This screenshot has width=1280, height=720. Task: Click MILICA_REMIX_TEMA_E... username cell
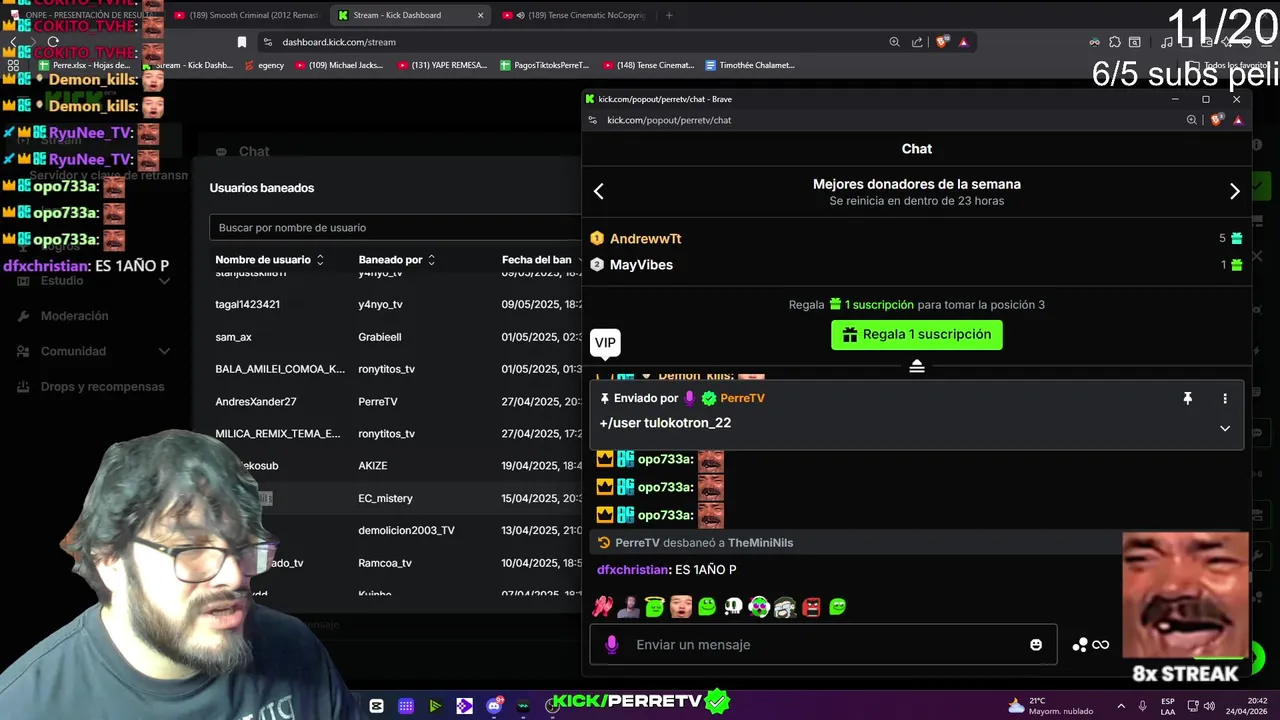(278, 434)
